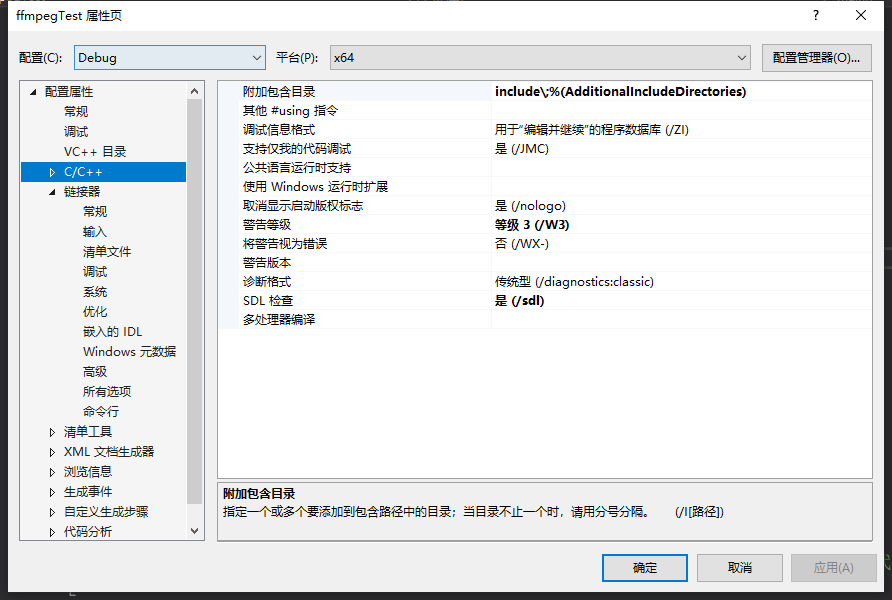Expand the 代码分析 node
The width and height of the screenshot is (892, 600).
pyautogui.click(x=52, y=532)
